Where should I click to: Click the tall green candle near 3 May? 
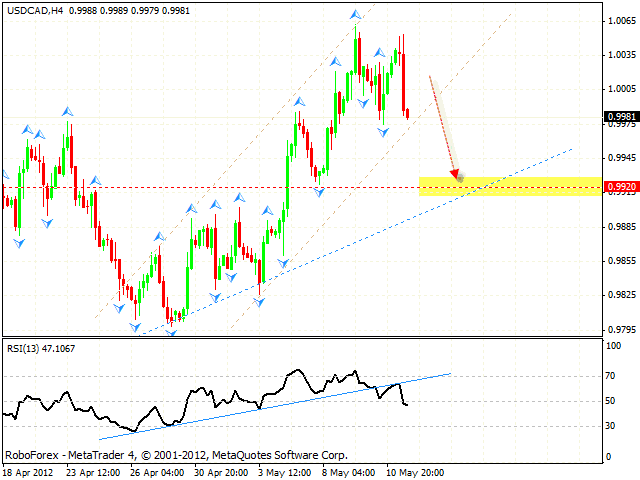tap(286, 185)
